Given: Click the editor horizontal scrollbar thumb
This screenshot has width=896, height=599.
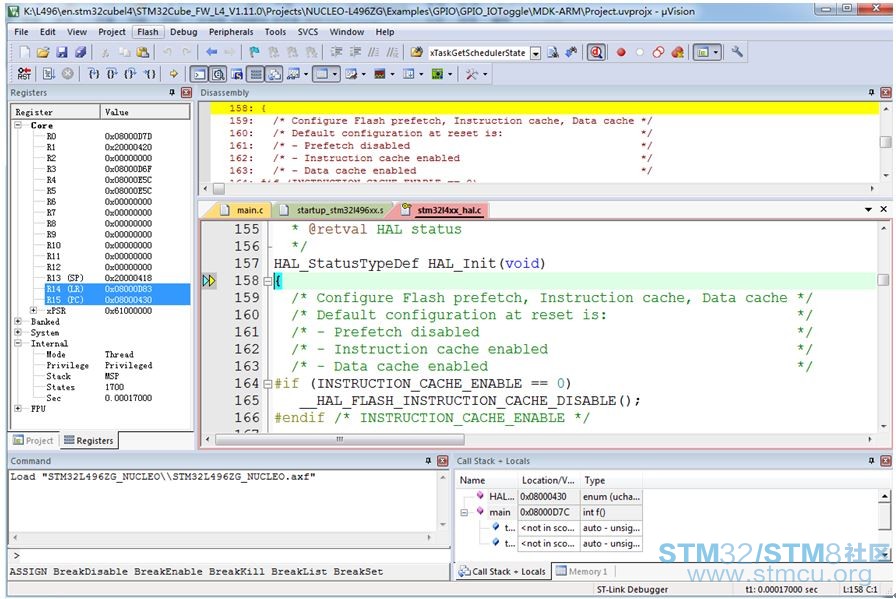Looking at the screenshot, I should click(x=339, y=440).
